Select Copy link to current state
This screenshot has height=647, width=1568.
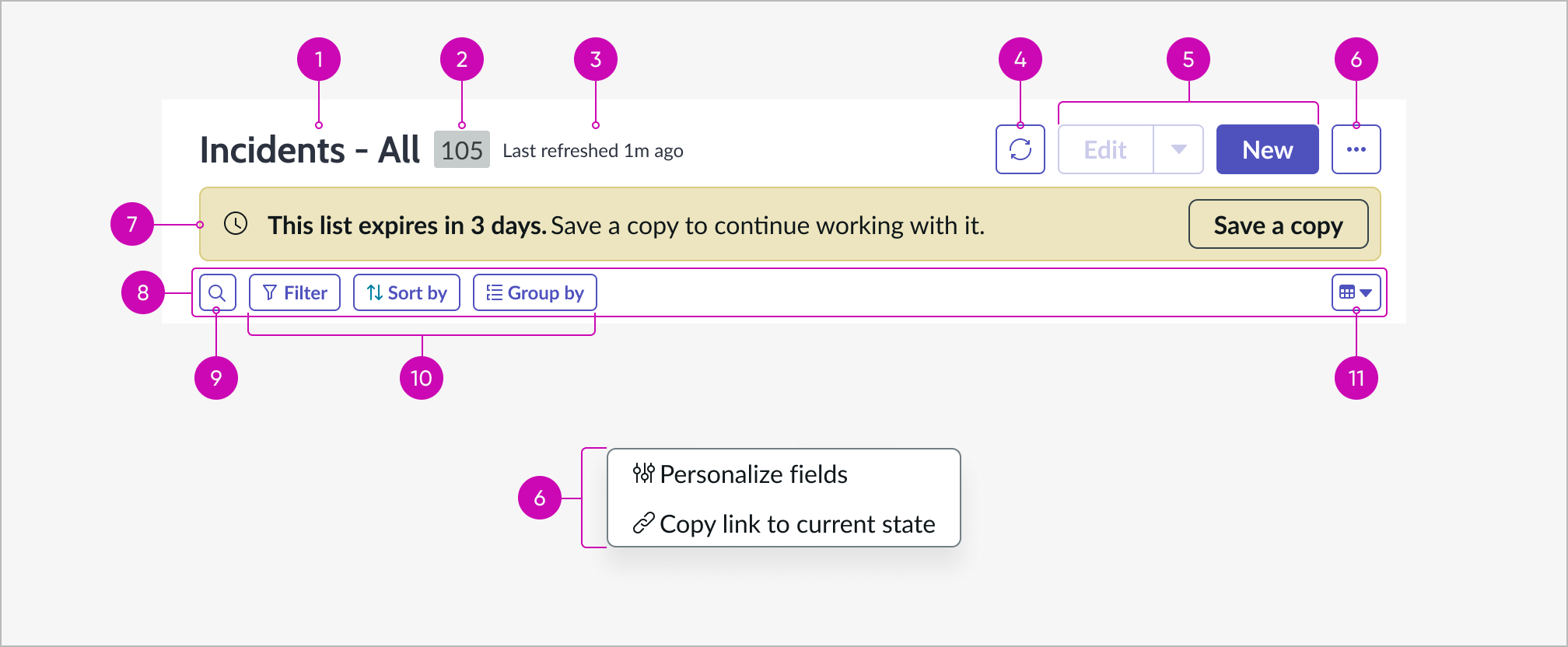click(796, 523)
